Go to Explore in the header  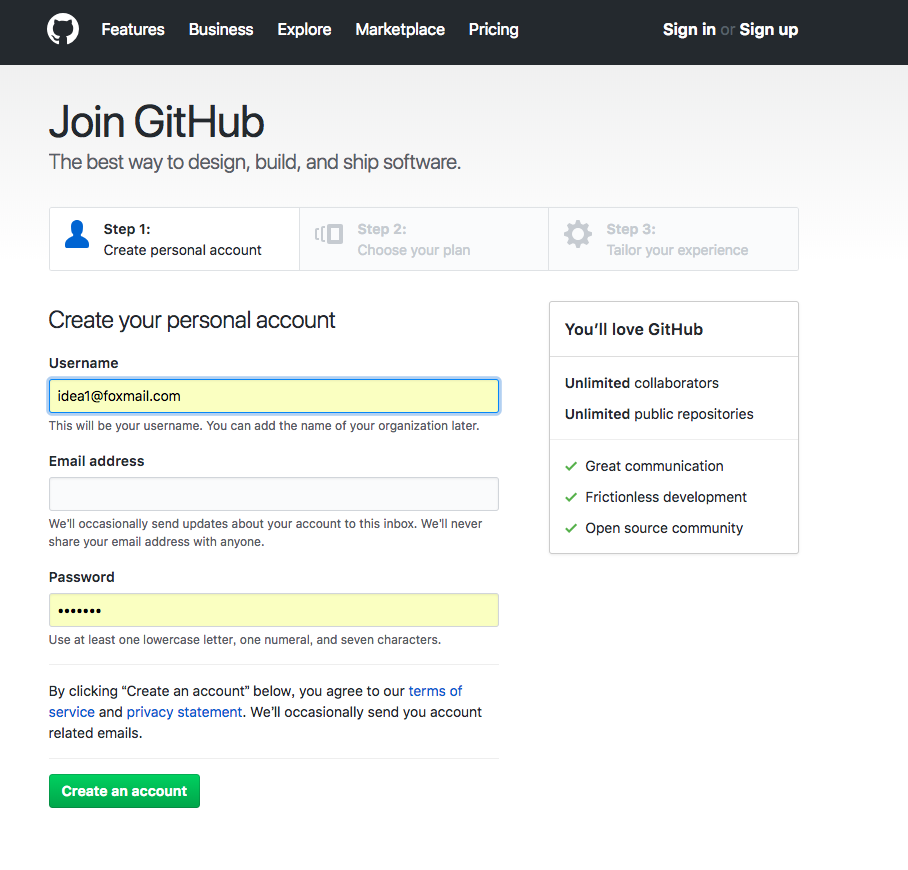[x=304, y=30]
